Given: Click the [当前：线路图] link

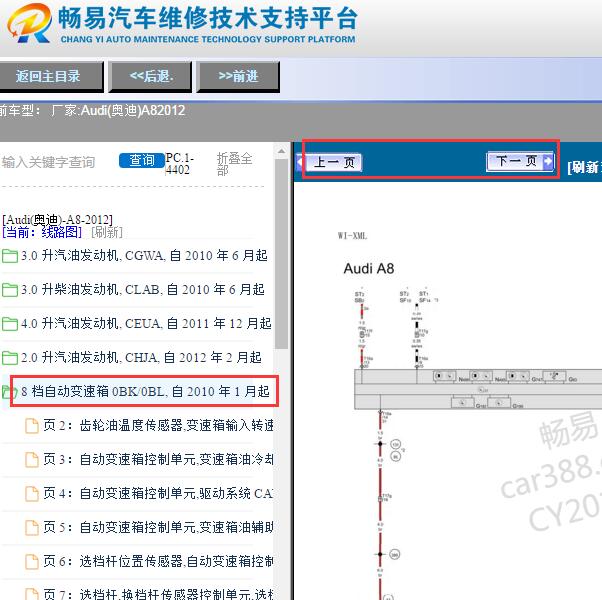Looking at the screenshot, I should (42, 232).
